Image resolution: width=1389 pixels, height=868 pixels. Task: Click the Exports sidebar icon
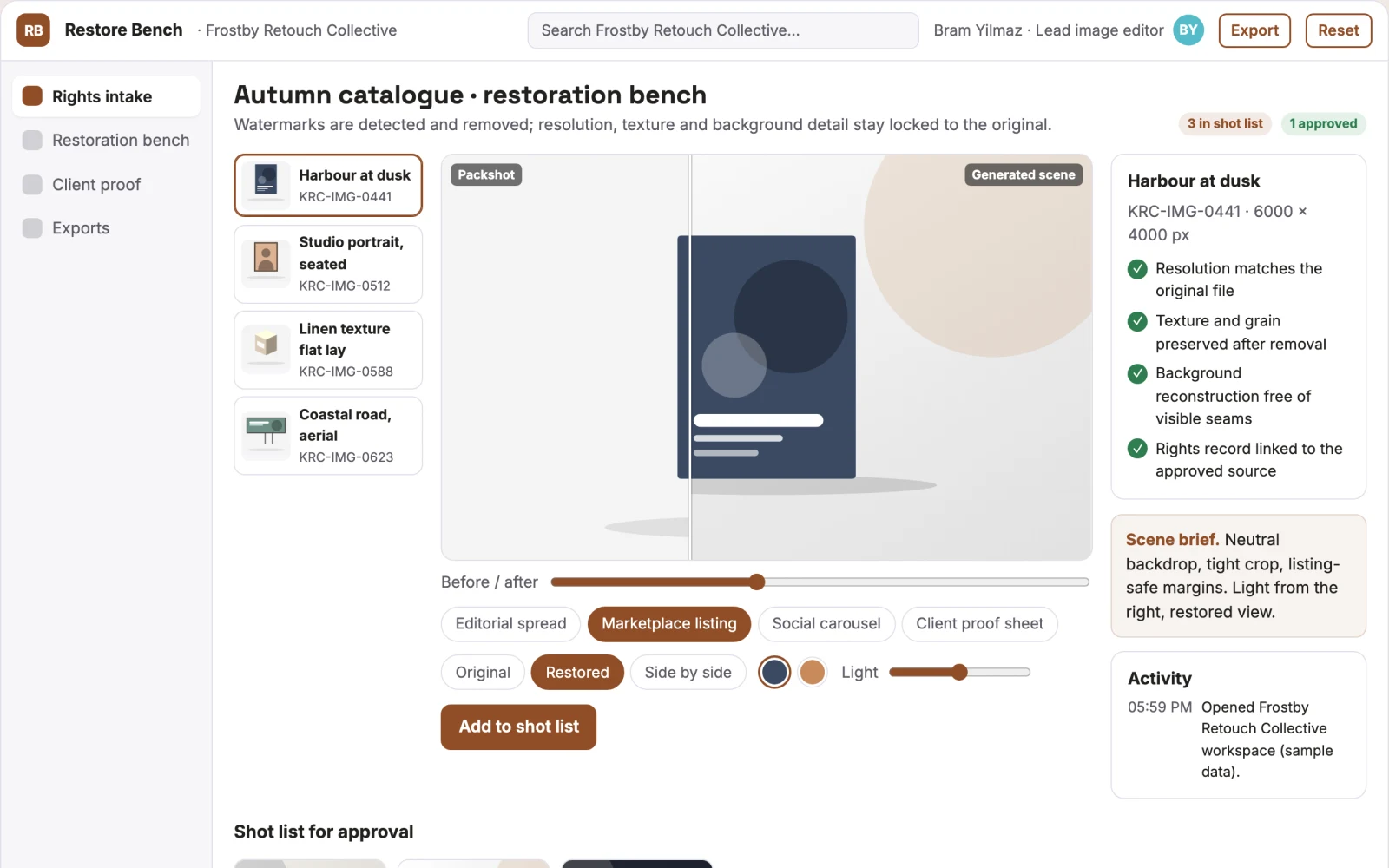tap(32, 227)
